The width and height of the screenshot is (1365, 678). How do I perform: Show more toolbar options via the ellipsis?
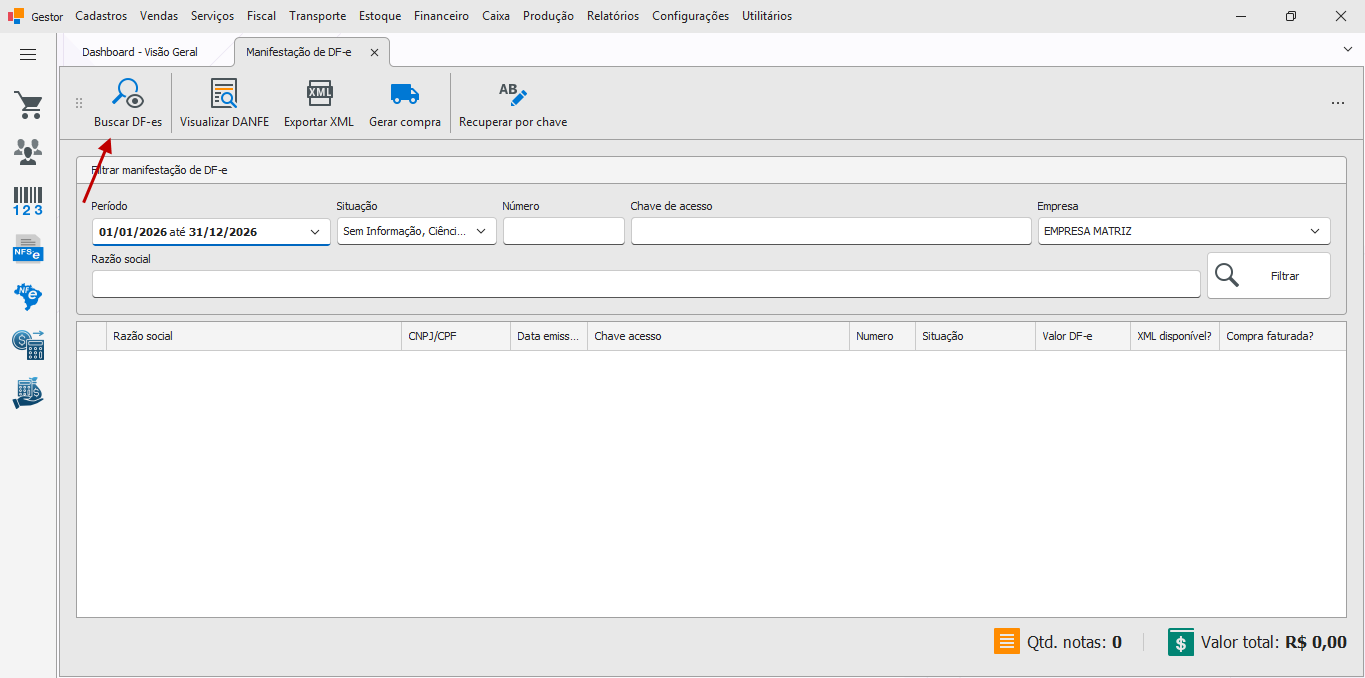(x=1338, y=103)
